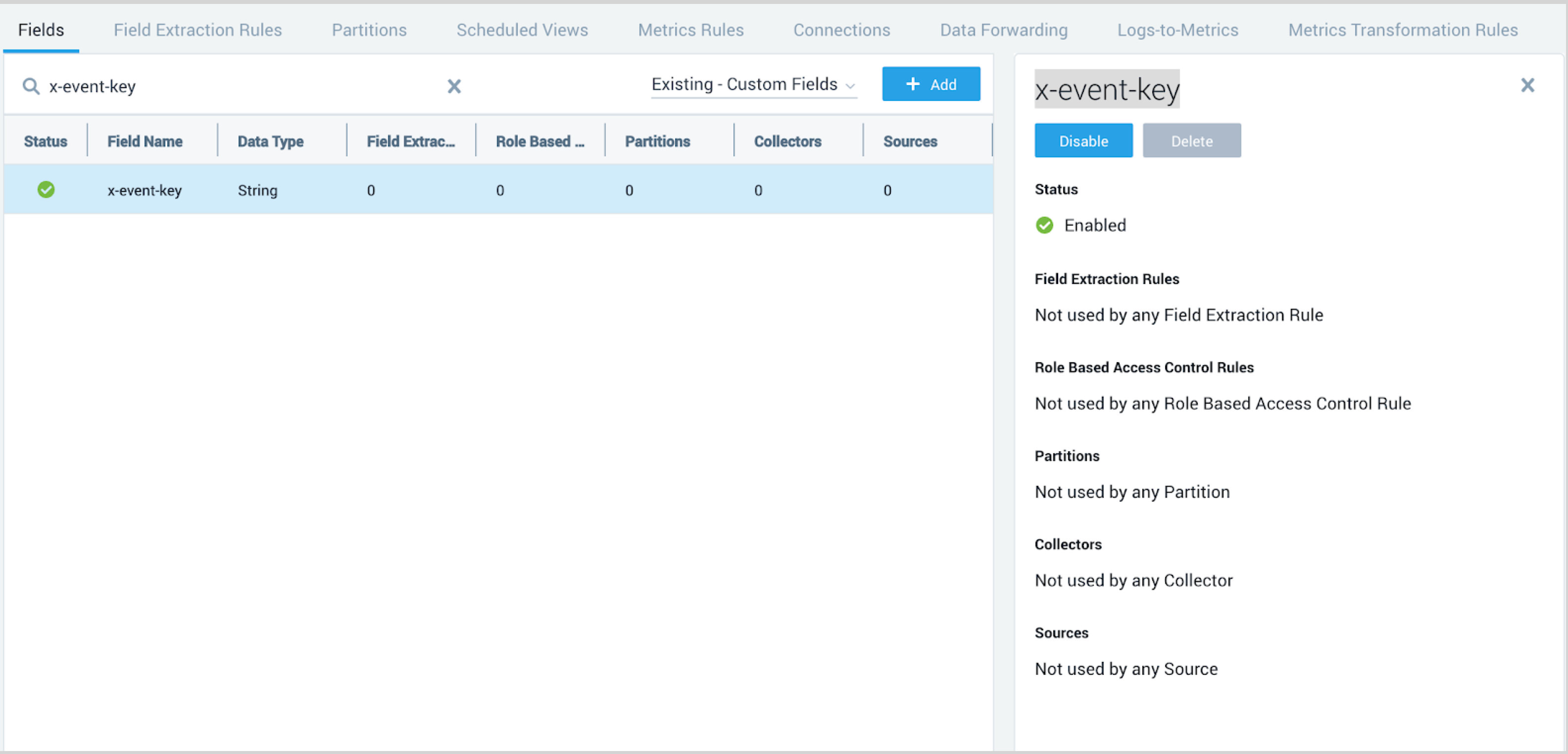Image resolution: width=1568 pixels, height=754 pixels.
Task: Click the search magnifier icon
Action: pos(31,87)
